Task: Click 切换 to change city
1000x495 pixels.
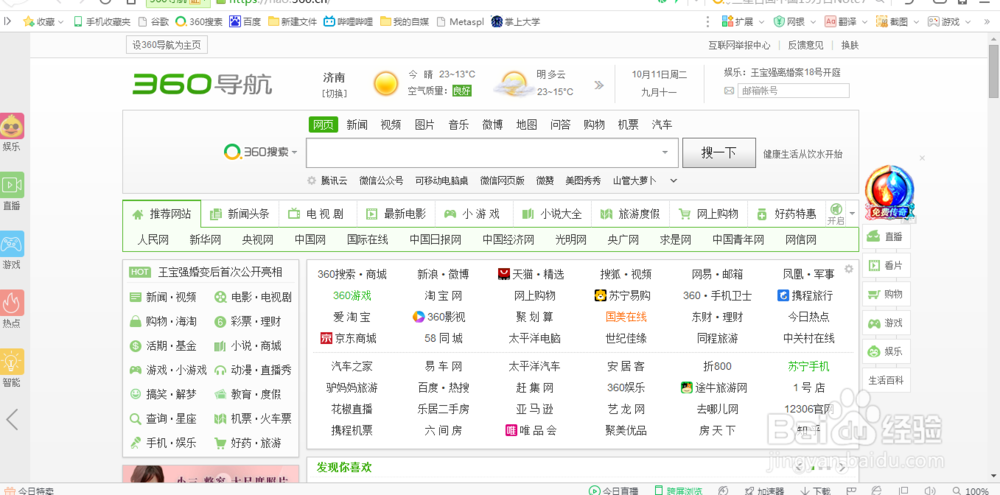Action: (x=334, y=93)
